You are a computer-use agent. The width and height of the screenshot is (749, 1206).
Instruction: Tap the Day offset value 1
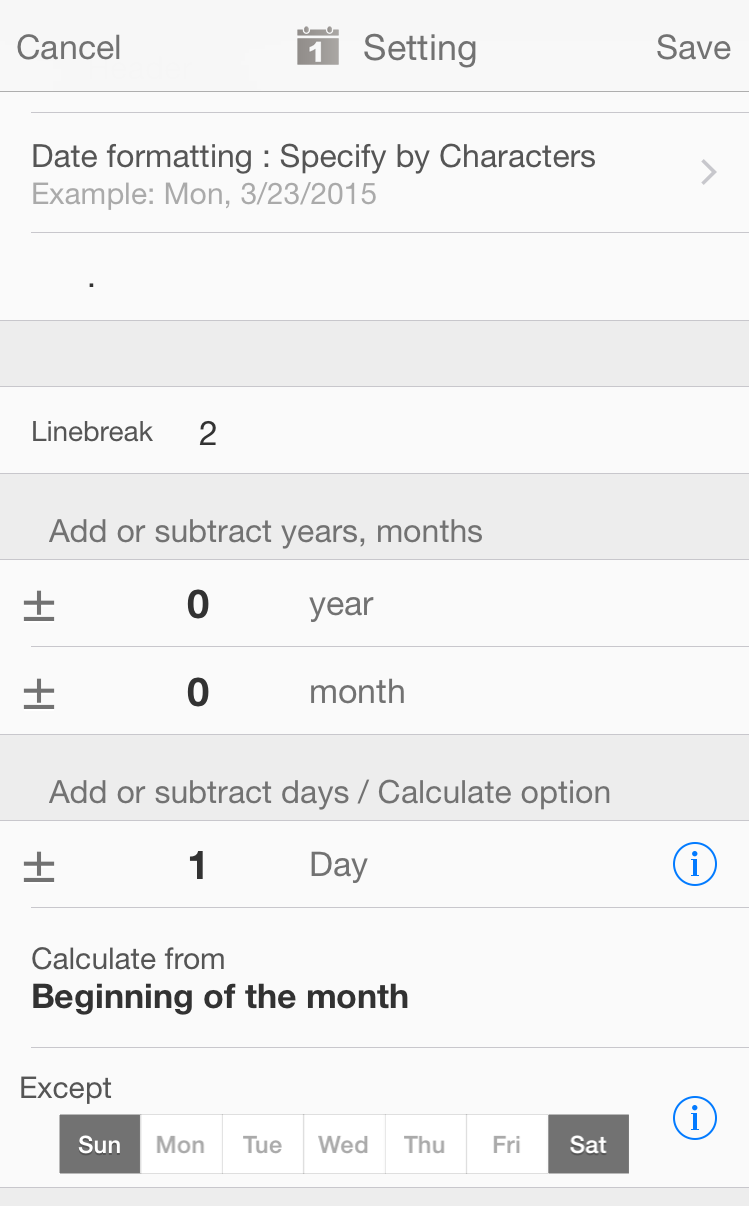tap(198, 866)
